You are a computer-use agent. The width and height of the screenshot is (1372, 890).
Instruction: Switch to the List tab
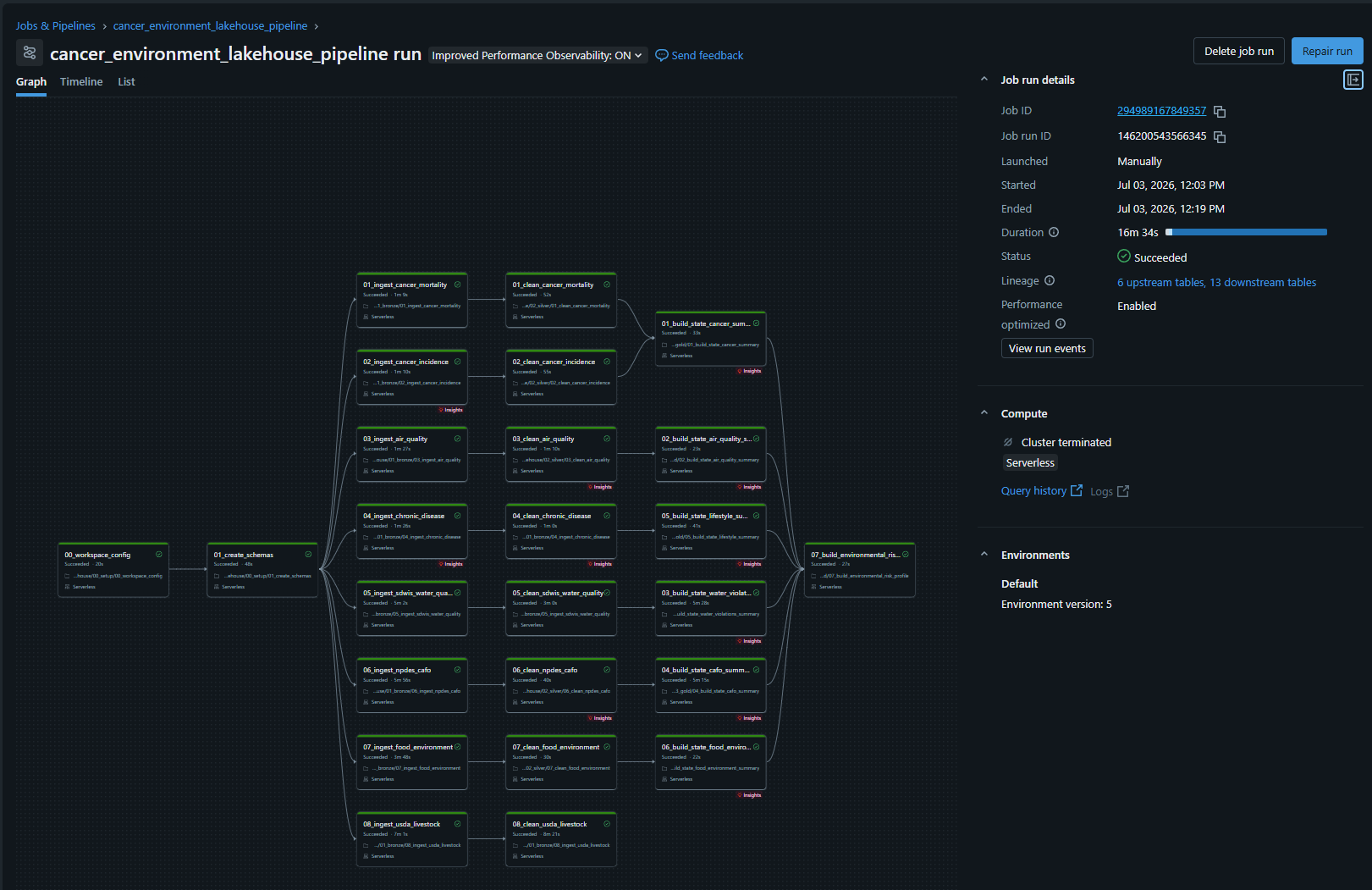(126, 82)
